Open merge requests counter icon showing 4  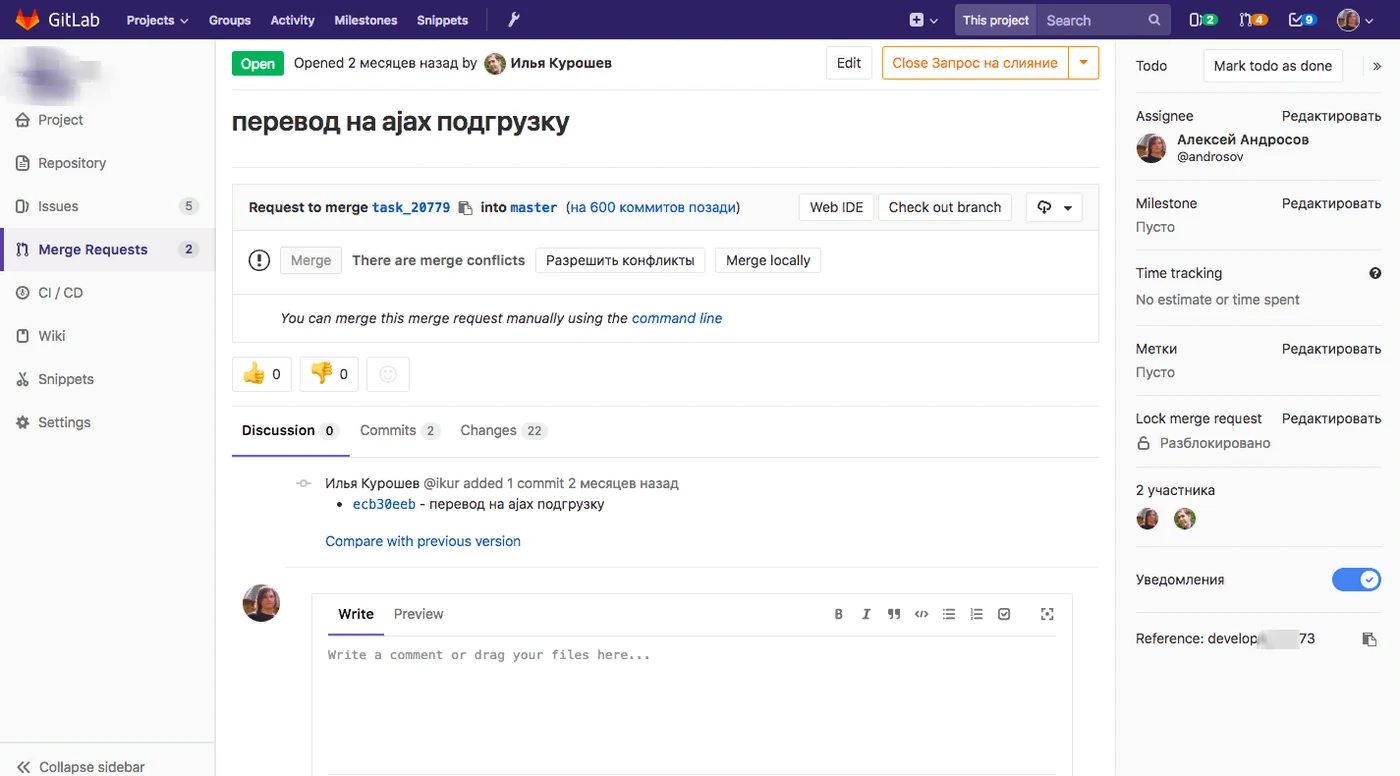point(1253,20)
